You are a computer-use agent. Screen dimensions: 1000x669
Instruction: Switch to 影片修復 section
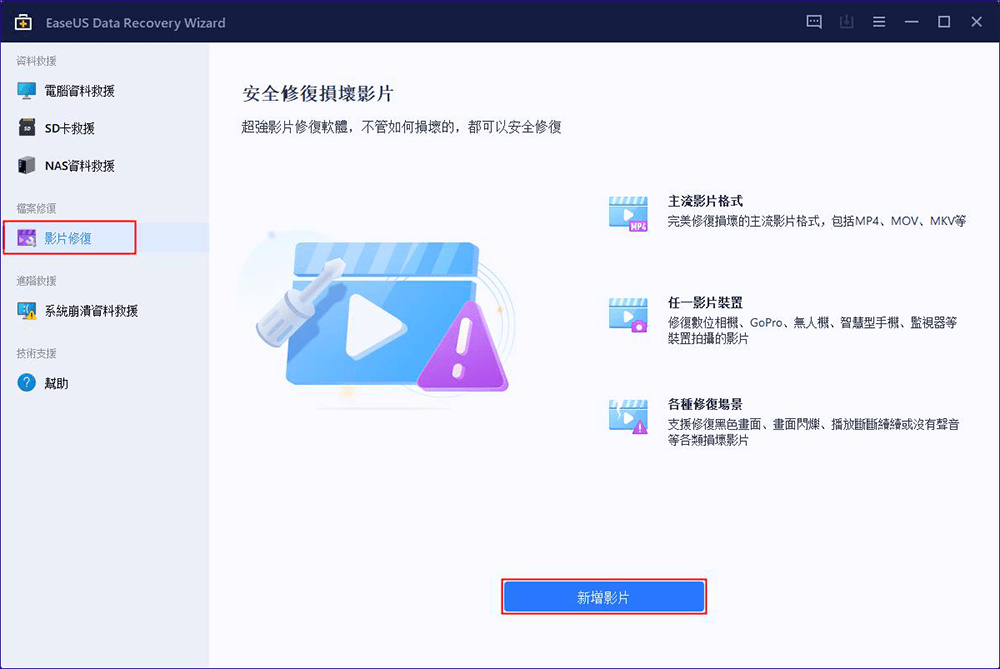pyautogui.click(x=105, y=238)
